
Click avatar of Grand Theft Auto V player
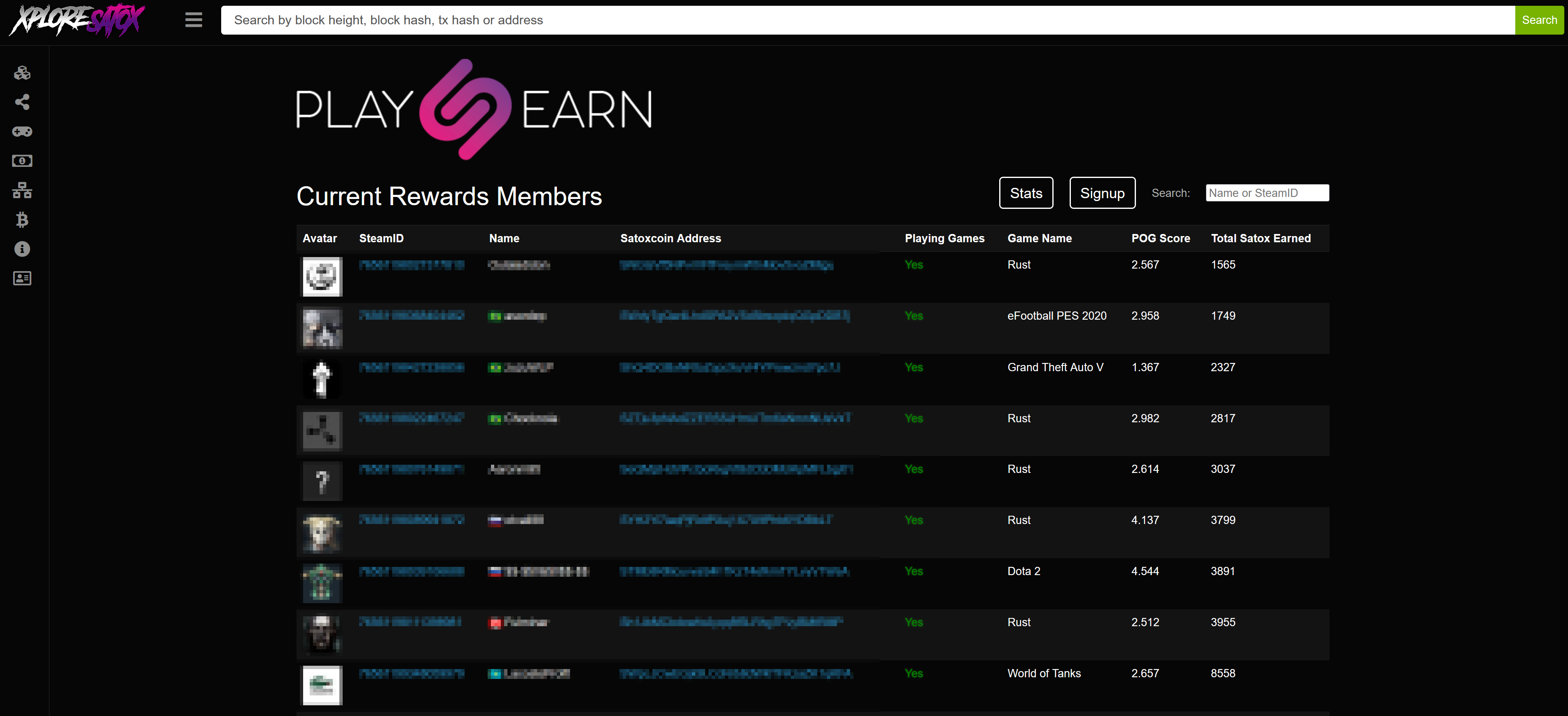pyautogui.click(x=322, y=379)
